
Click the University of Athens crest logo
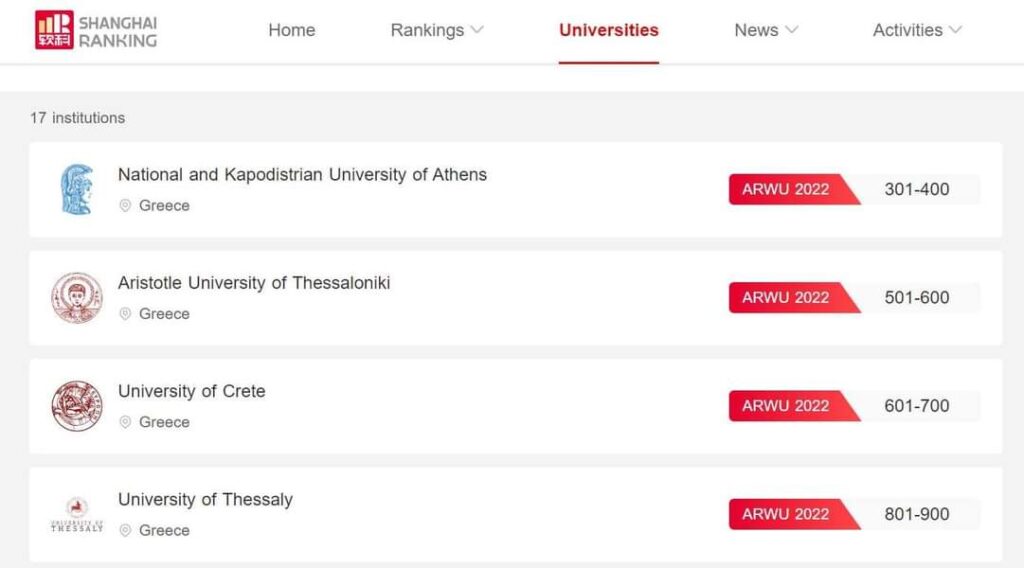coord(77,189)
